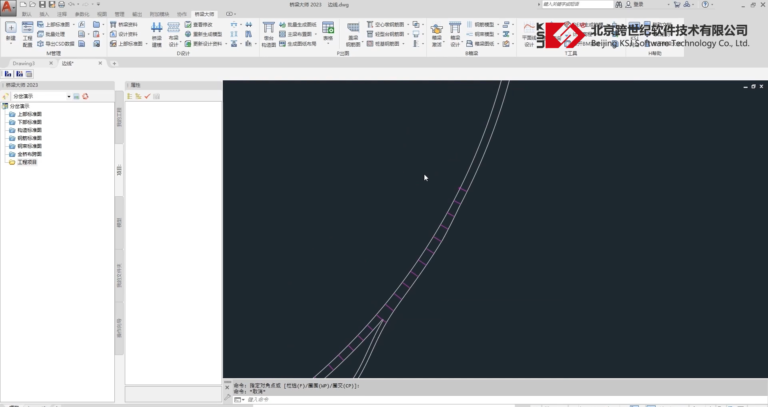The width and height of the screenshot is (768, 407).
Task: Switch to the 参数化 ribbon tab
Action: [82, 14]
